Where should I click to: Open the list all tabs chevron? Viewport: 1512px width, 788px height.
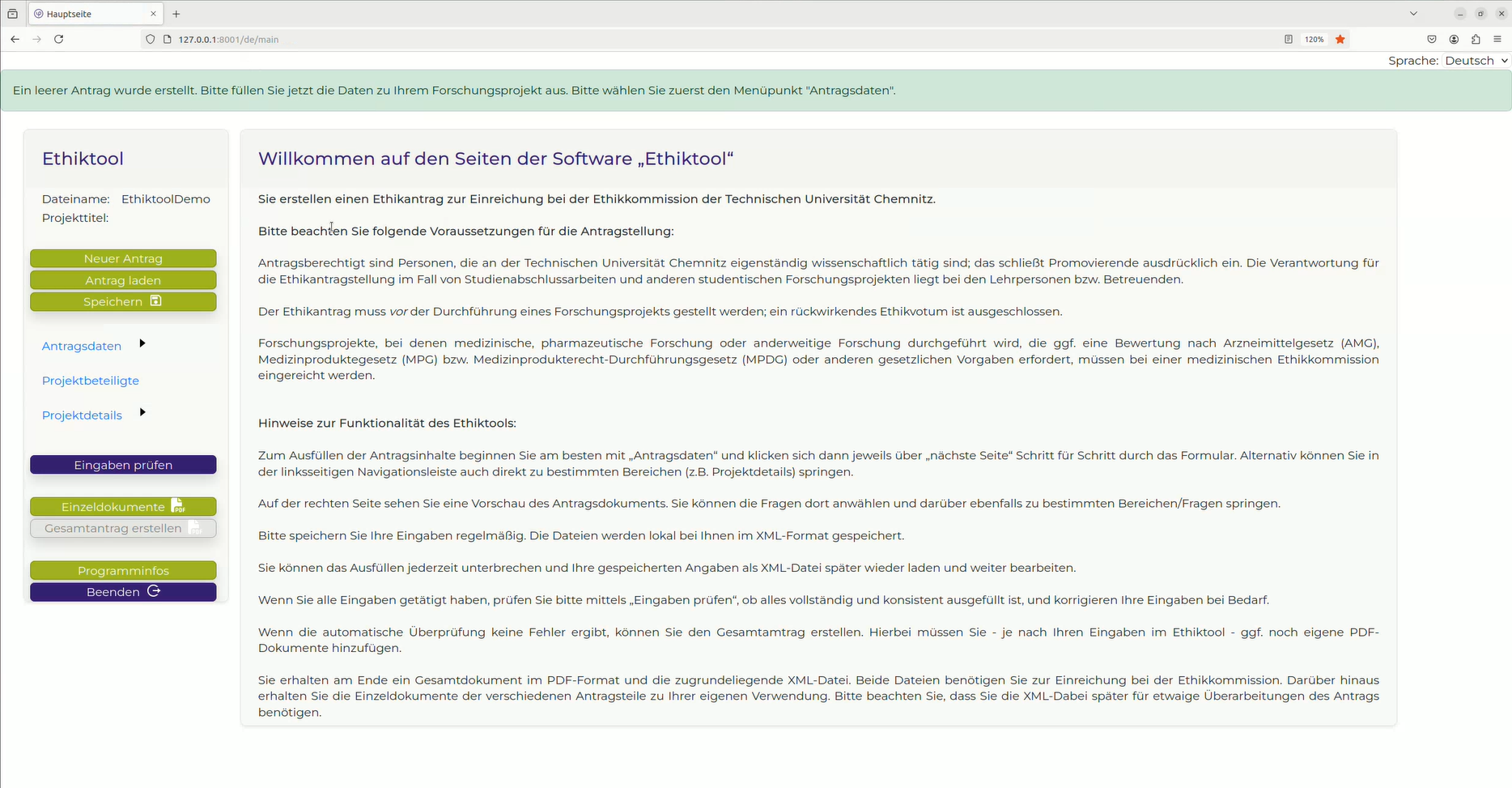[1413, 14]
